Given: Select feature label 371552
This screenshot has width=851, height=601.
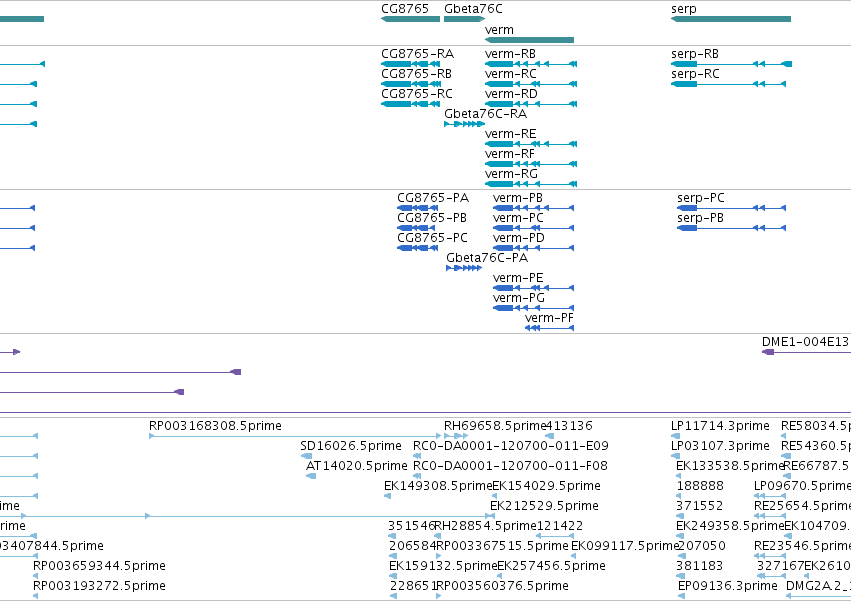Looking at the screenshot, I should (700, 506).
